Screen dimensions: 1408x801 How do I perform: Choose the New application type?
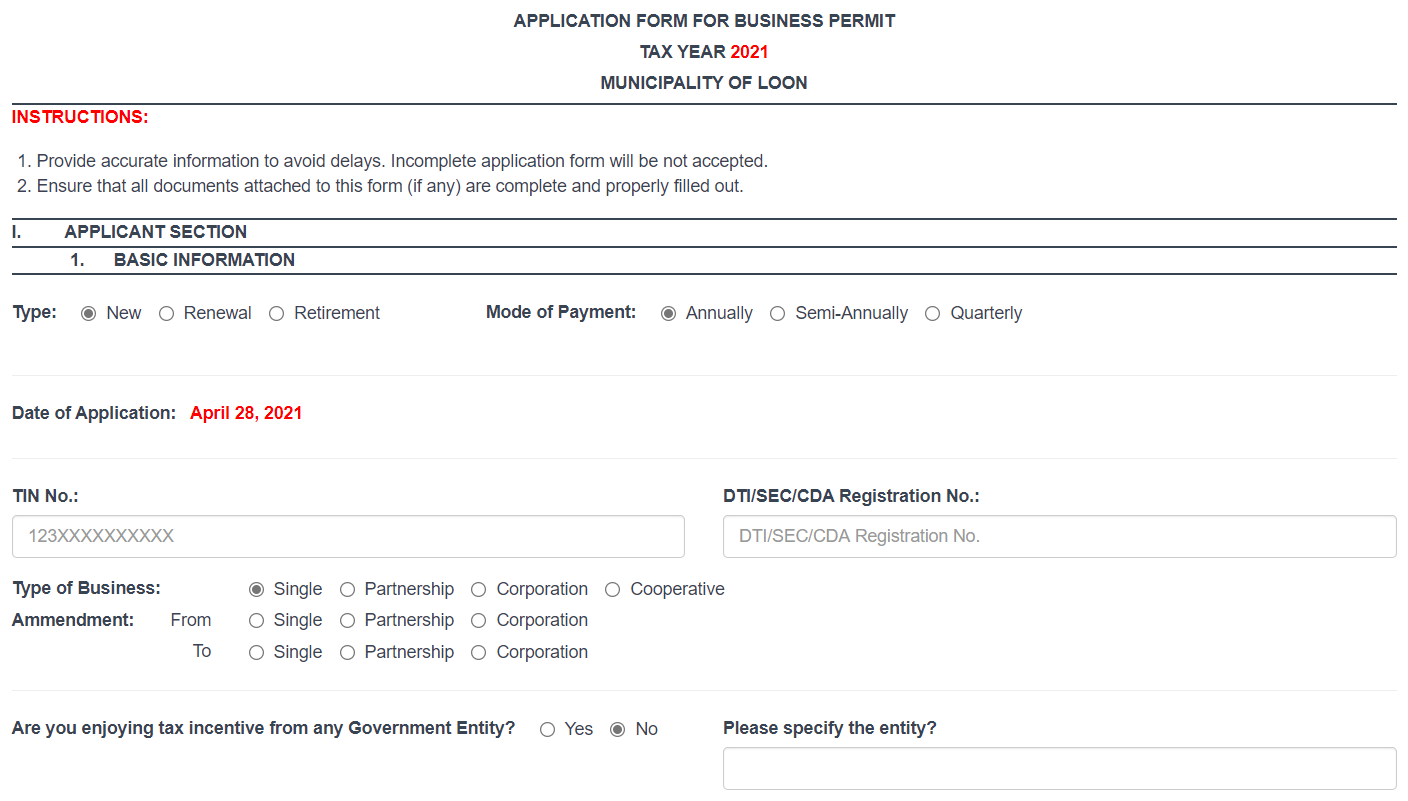pyautogui.click(x=89, y=314)
